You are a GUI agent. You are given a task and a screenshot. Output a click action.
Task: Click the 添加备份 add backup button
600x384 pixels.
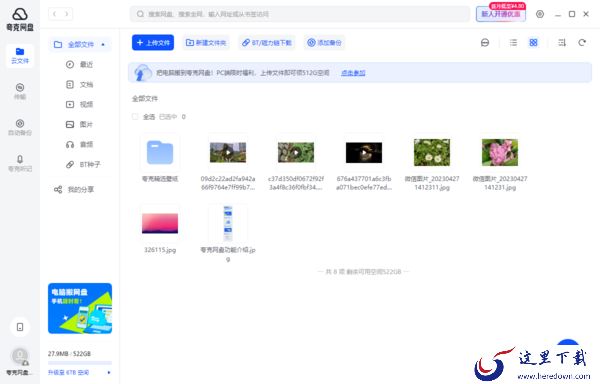point(324,42)
